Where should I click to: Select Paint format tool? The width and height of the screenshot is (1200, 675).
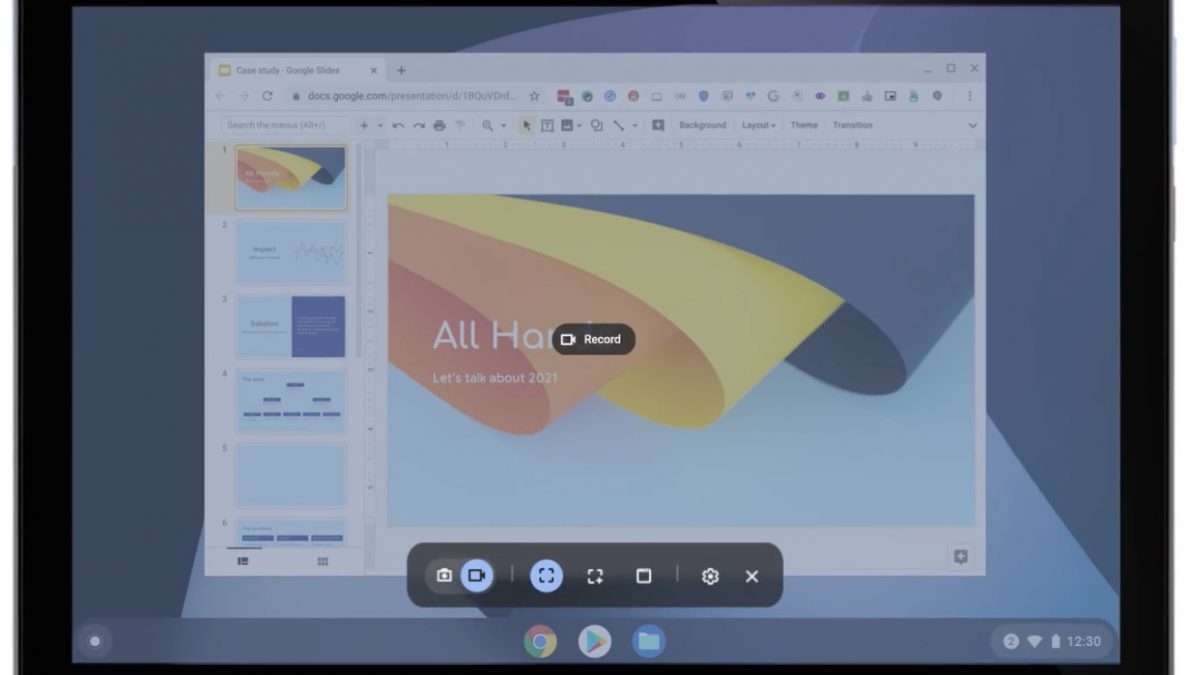(x=460, y=125)
